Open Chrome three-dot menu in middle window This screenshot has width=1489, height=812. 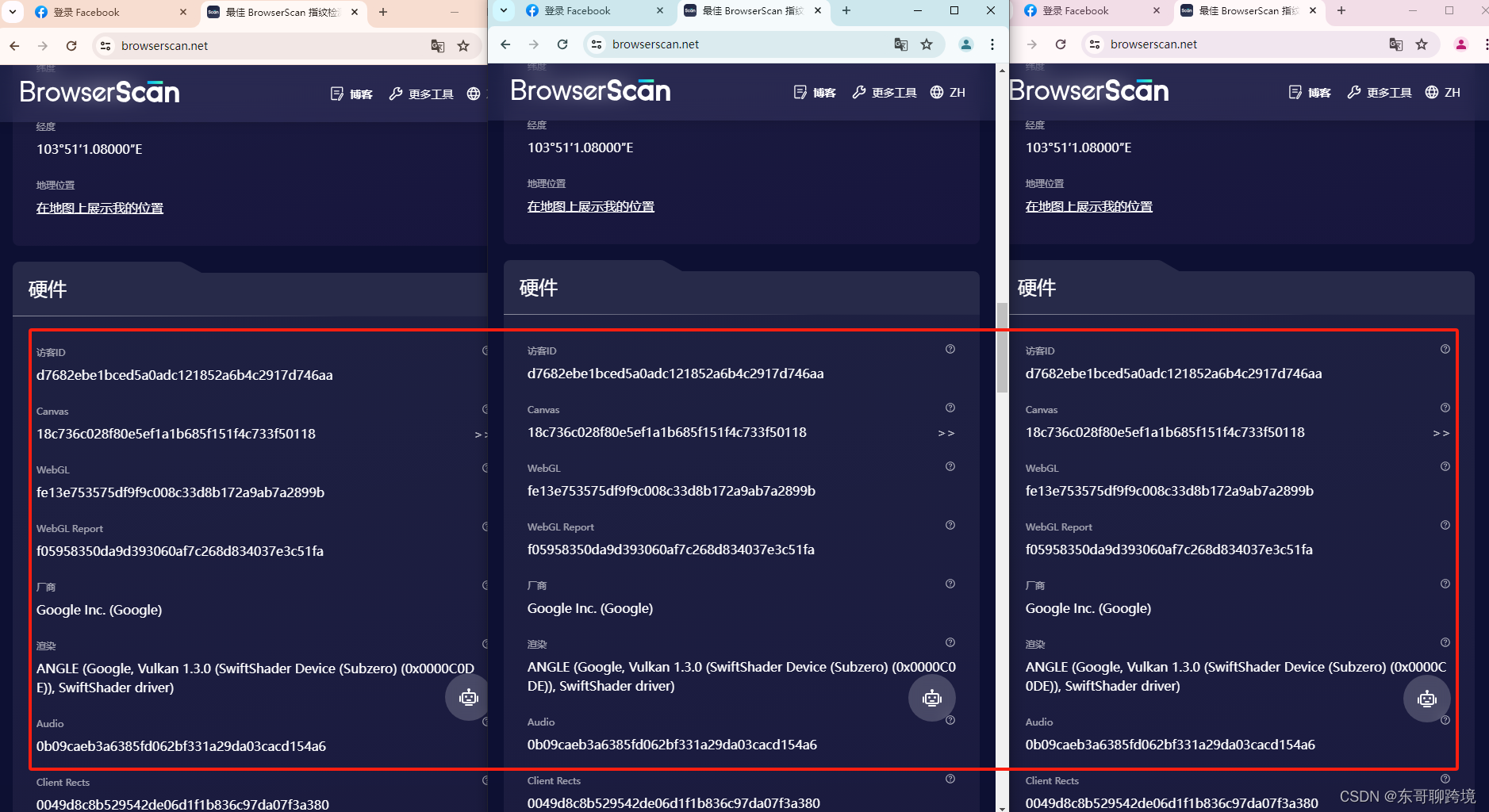(992, 44)
